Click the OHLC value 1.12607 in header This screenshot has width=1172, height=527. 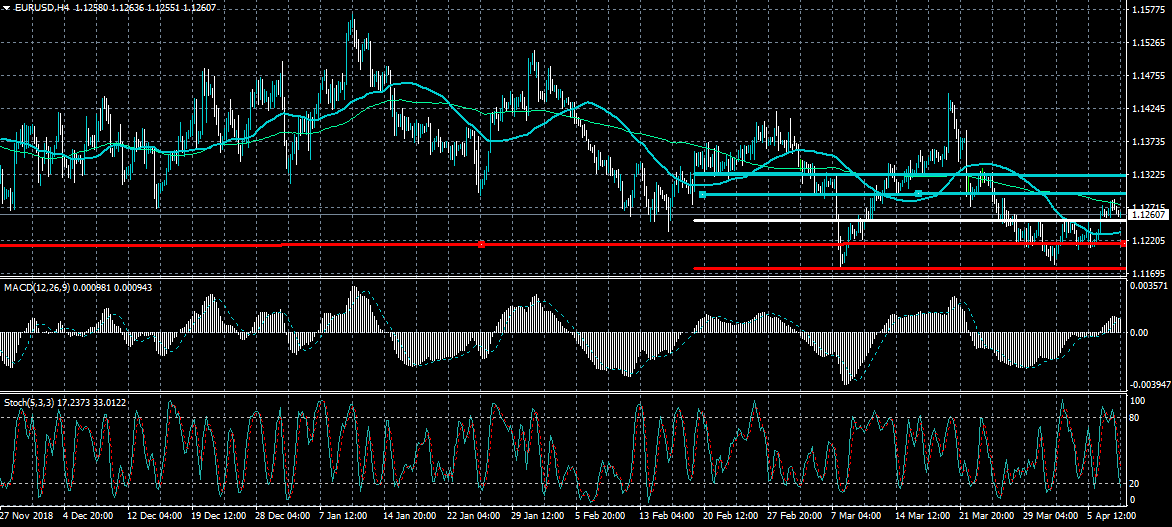[x=199, y=8]
